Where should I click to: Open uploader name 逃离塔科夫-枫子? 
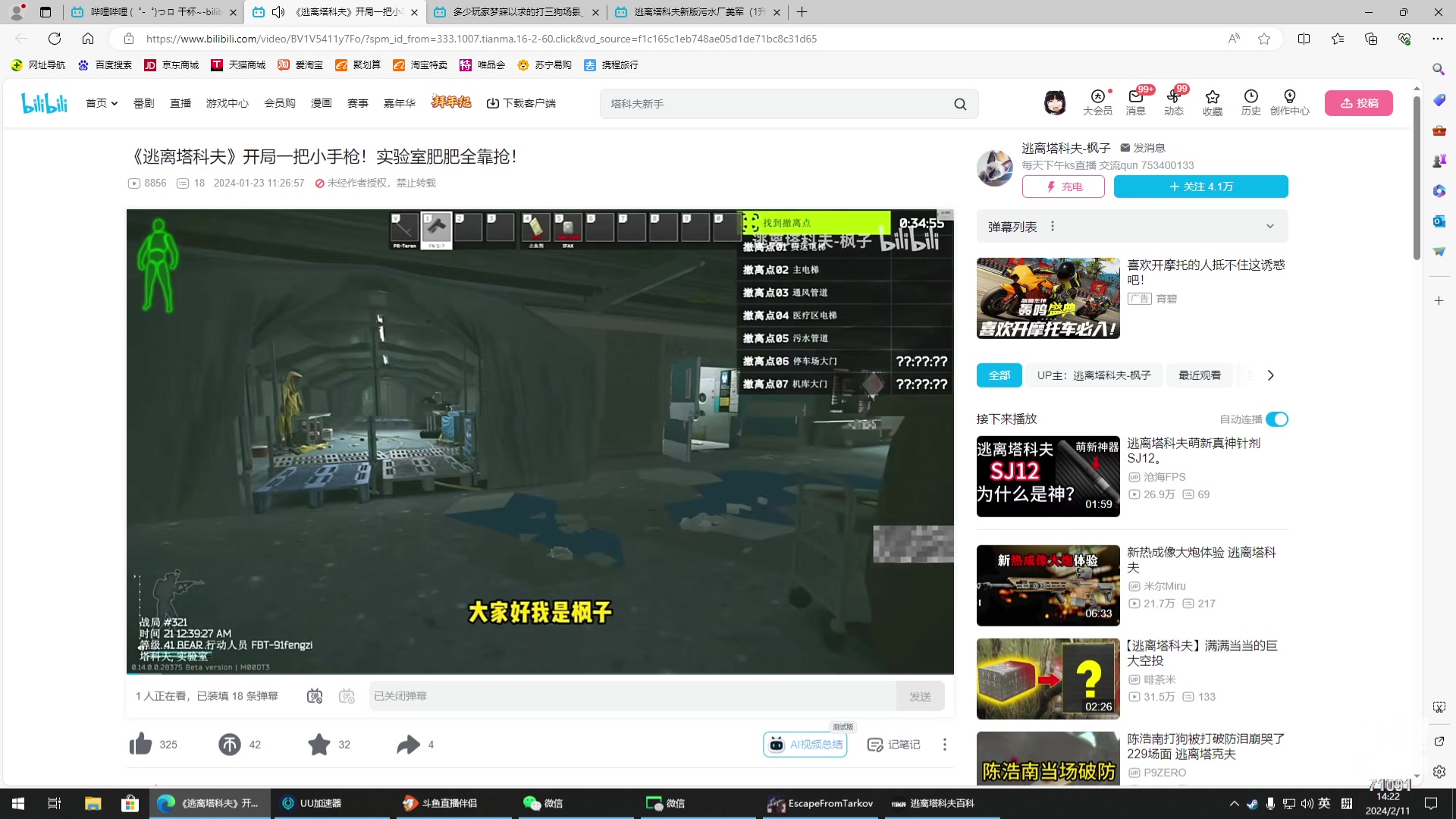point(1066,148)
